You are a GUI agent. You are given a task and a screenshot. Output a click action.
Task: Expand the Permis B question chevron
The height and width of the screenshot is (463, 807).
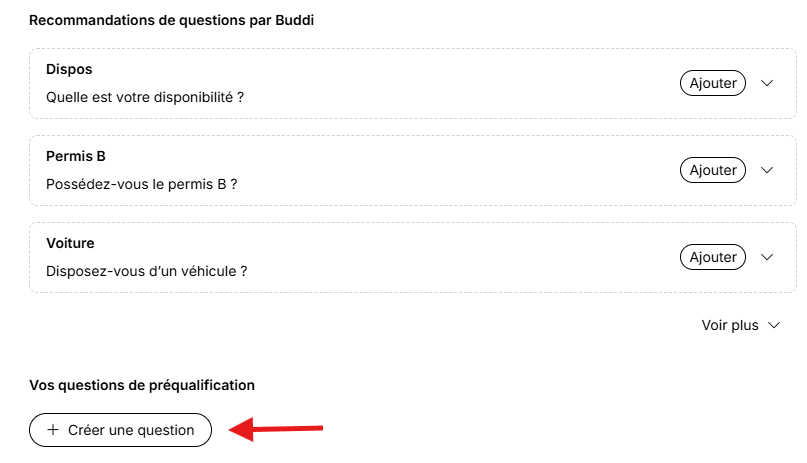(x=767, y=170)
